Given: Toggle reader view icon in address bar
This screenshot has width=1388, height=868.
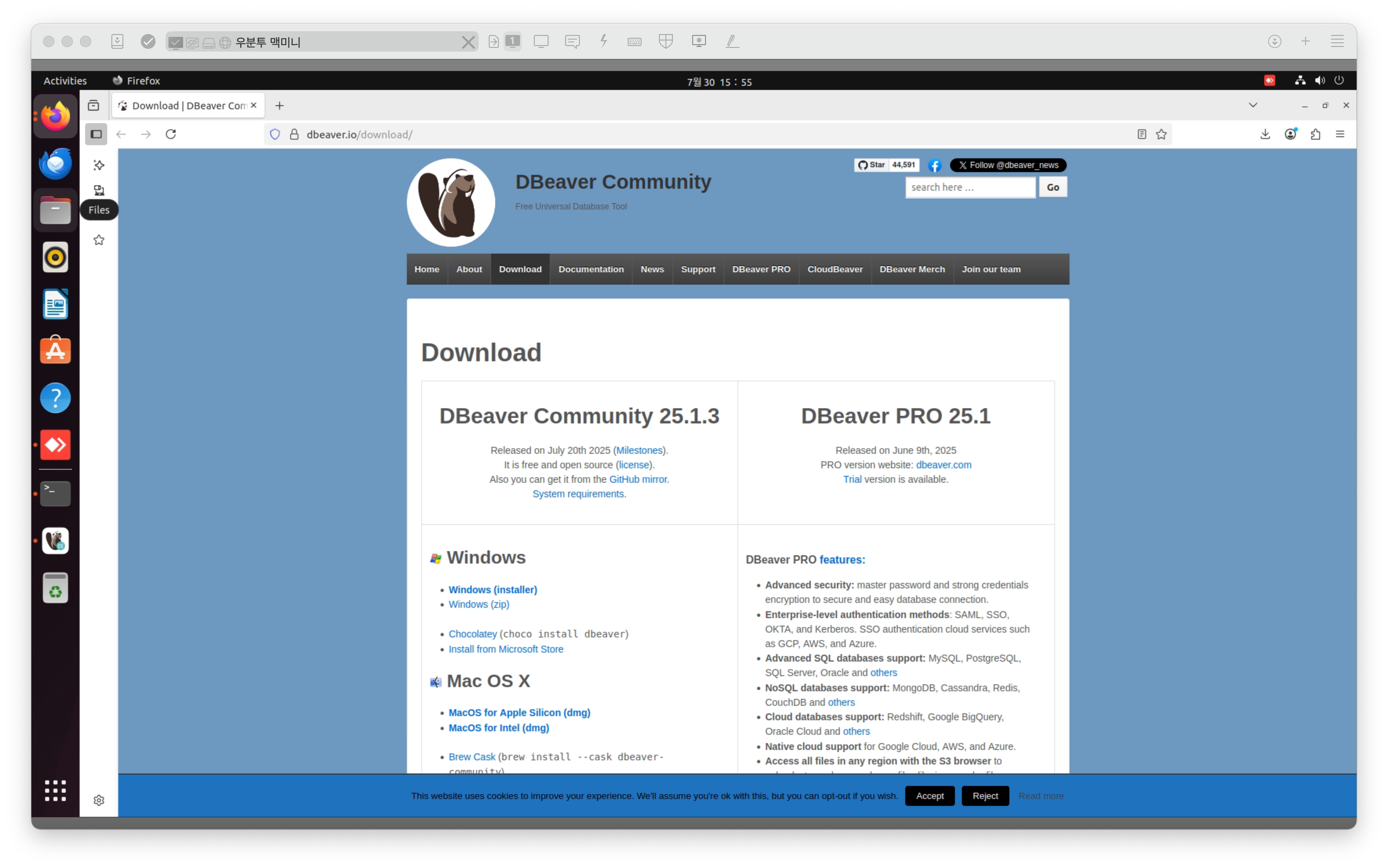Looking at the screenshot, I should [1142, 134].
